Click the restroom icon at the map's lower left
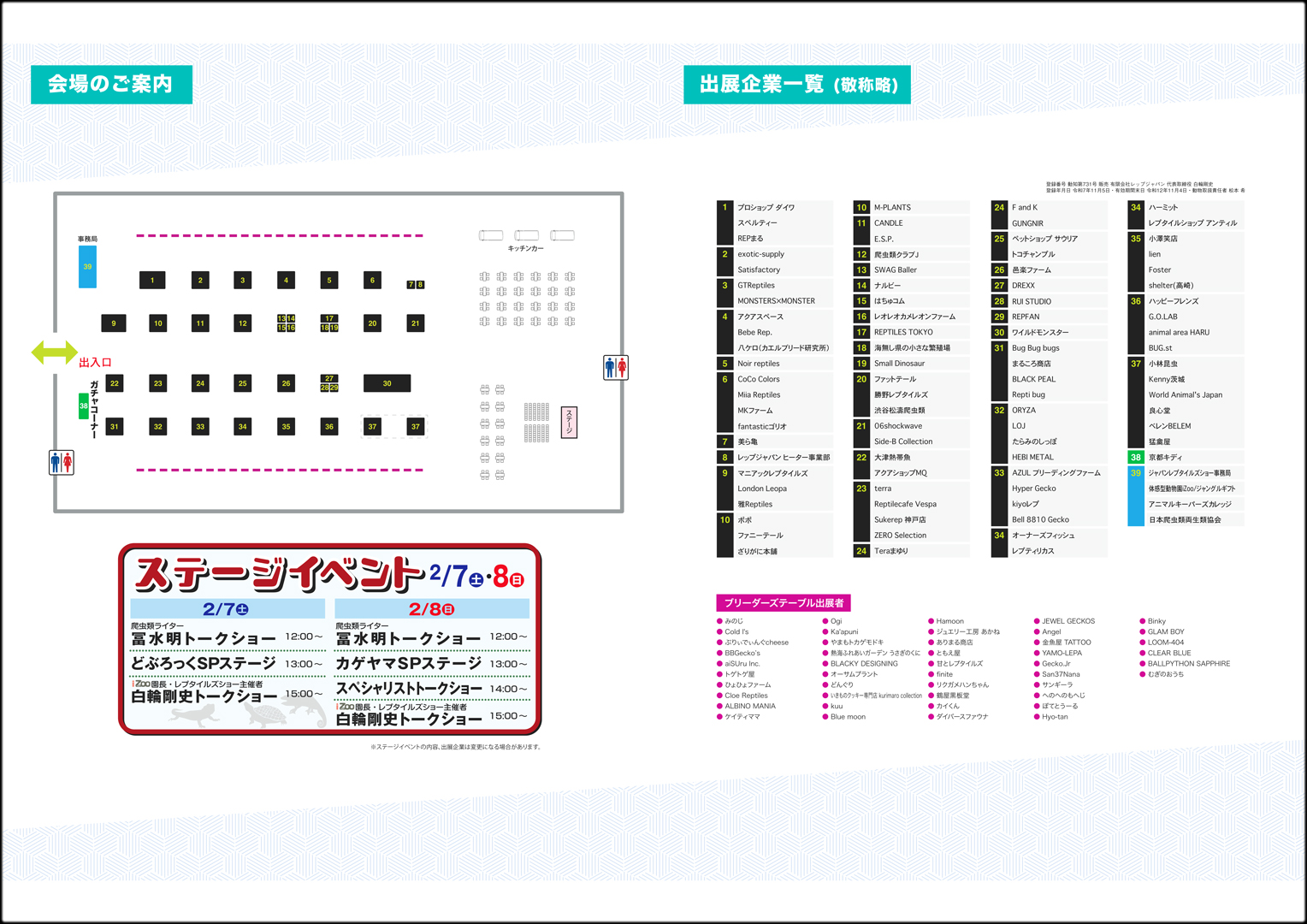Viewport: 1307px width, 924px height. [60, 462]
